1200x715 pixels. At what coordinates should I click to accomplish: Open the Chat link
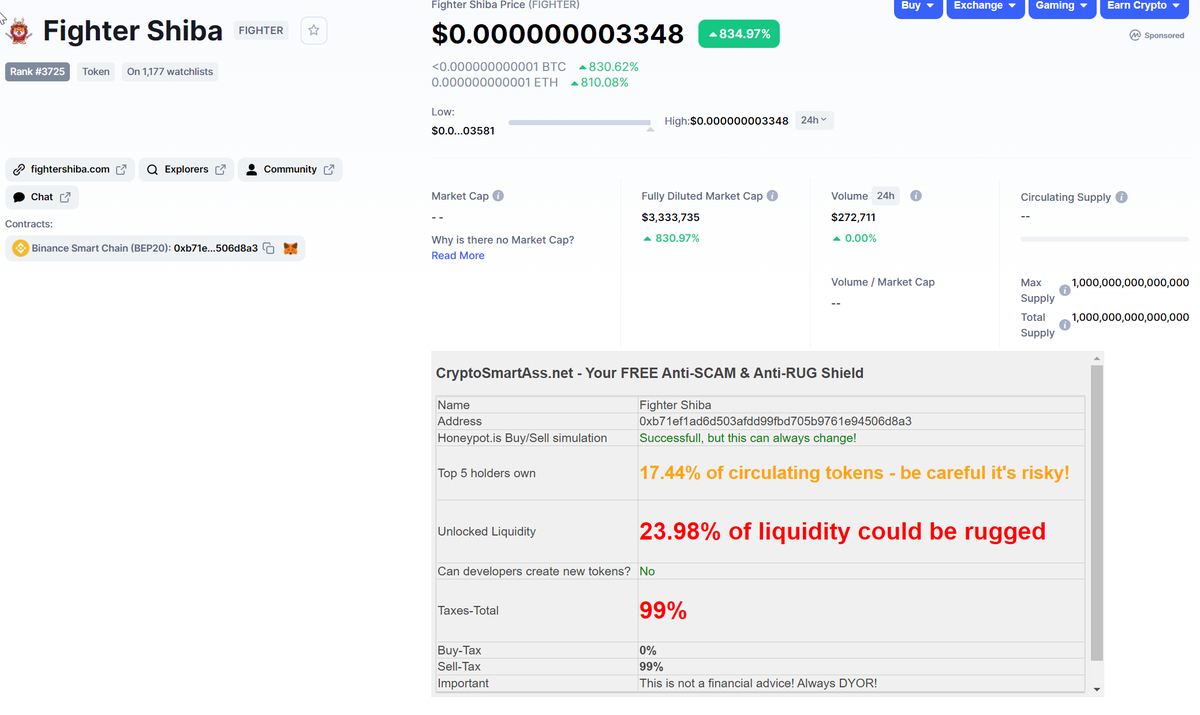click(x=42, y=197)
